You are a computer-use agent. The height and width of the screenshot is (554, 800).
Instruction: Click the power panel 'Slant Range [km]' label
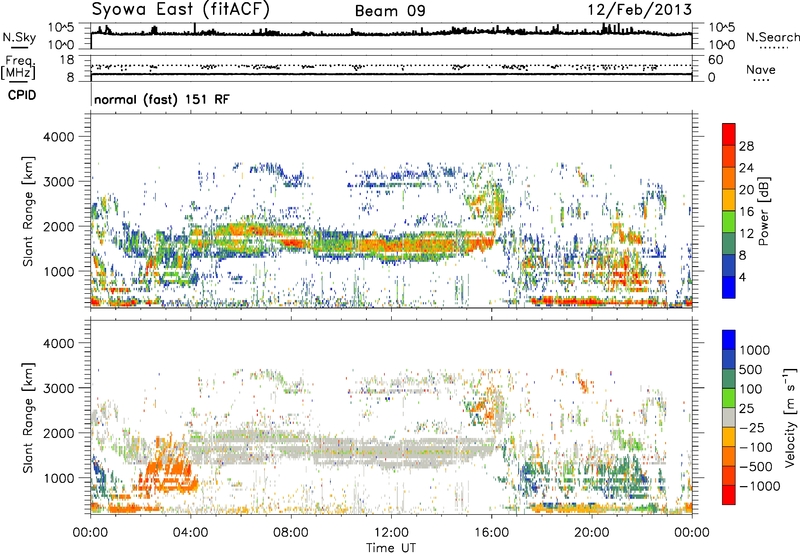coord(28,211)
